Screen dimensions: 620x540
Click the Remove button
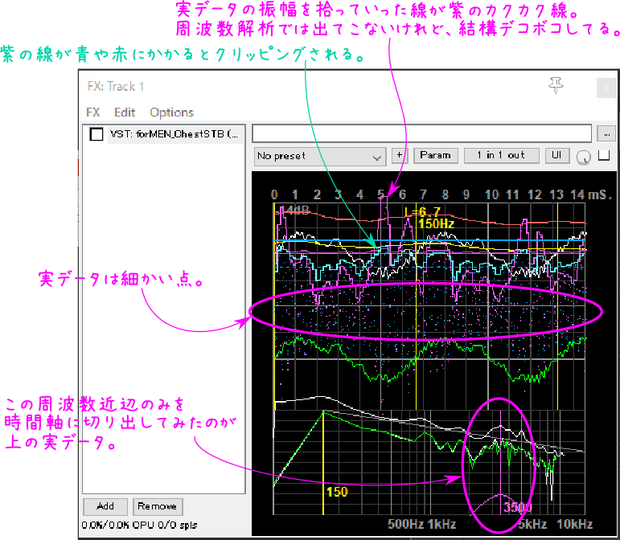pyautogui.click(x=157, y=506)
